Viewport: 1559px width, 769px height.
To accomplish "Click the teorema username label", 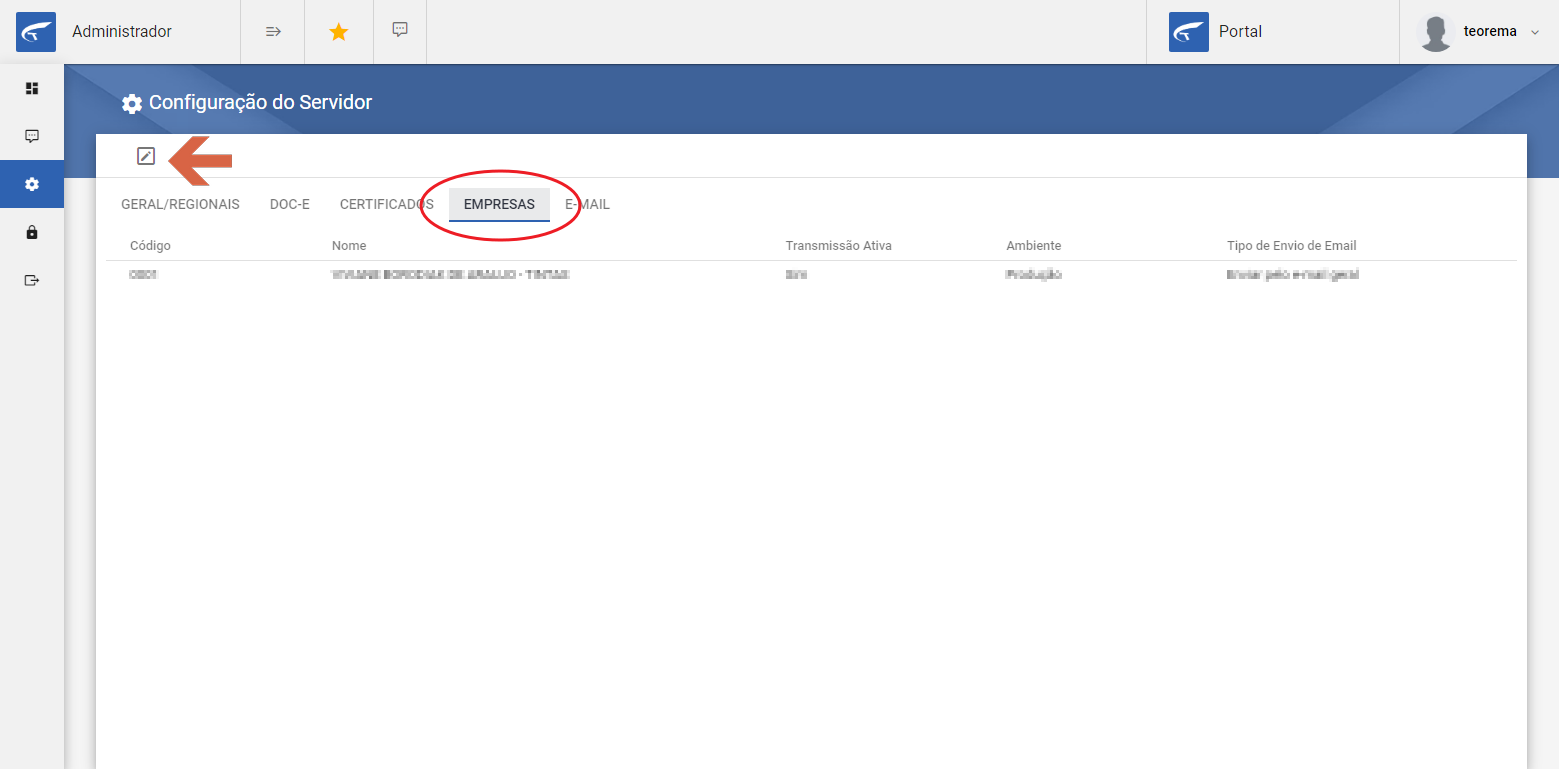I will pos(1489,32).
